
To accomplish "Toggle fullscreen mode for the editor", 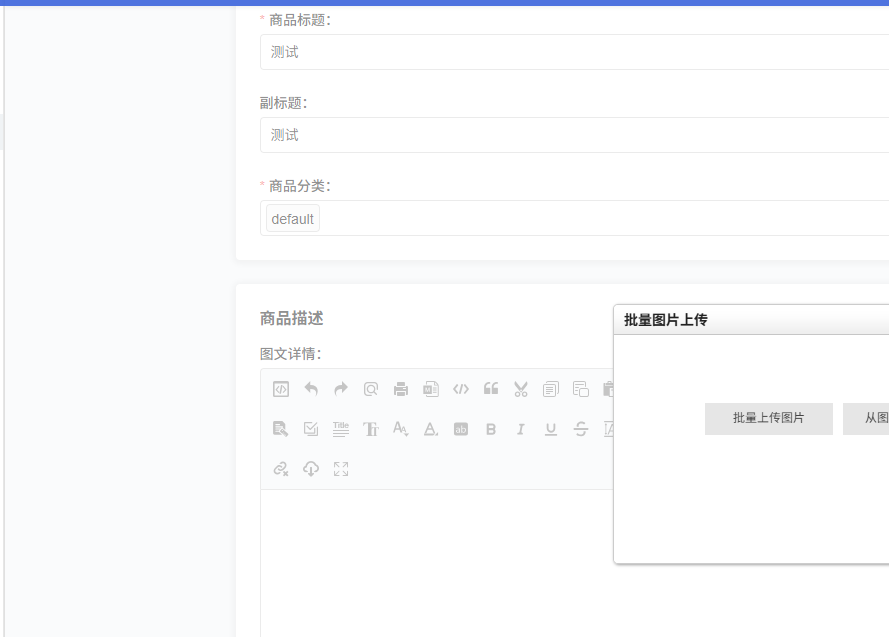I will [x=341, y=469].
